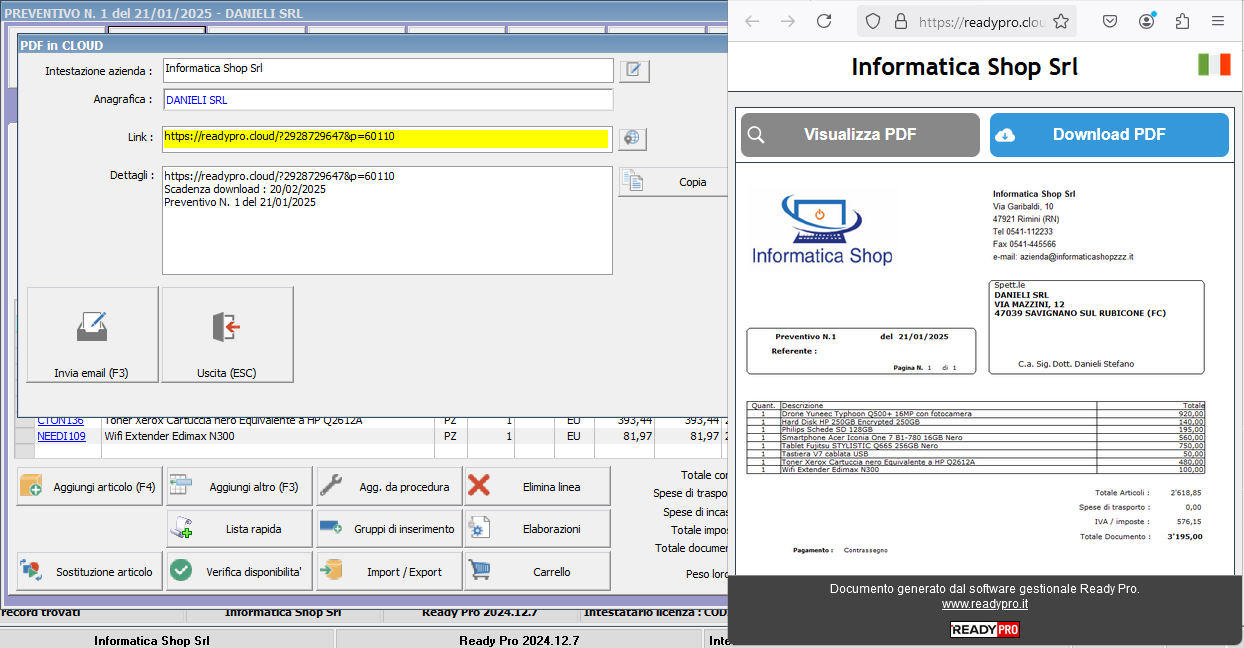The image size is (1244, 648).
Task: Click Verifica disponibilita' button
Action: tap(240, 572)
